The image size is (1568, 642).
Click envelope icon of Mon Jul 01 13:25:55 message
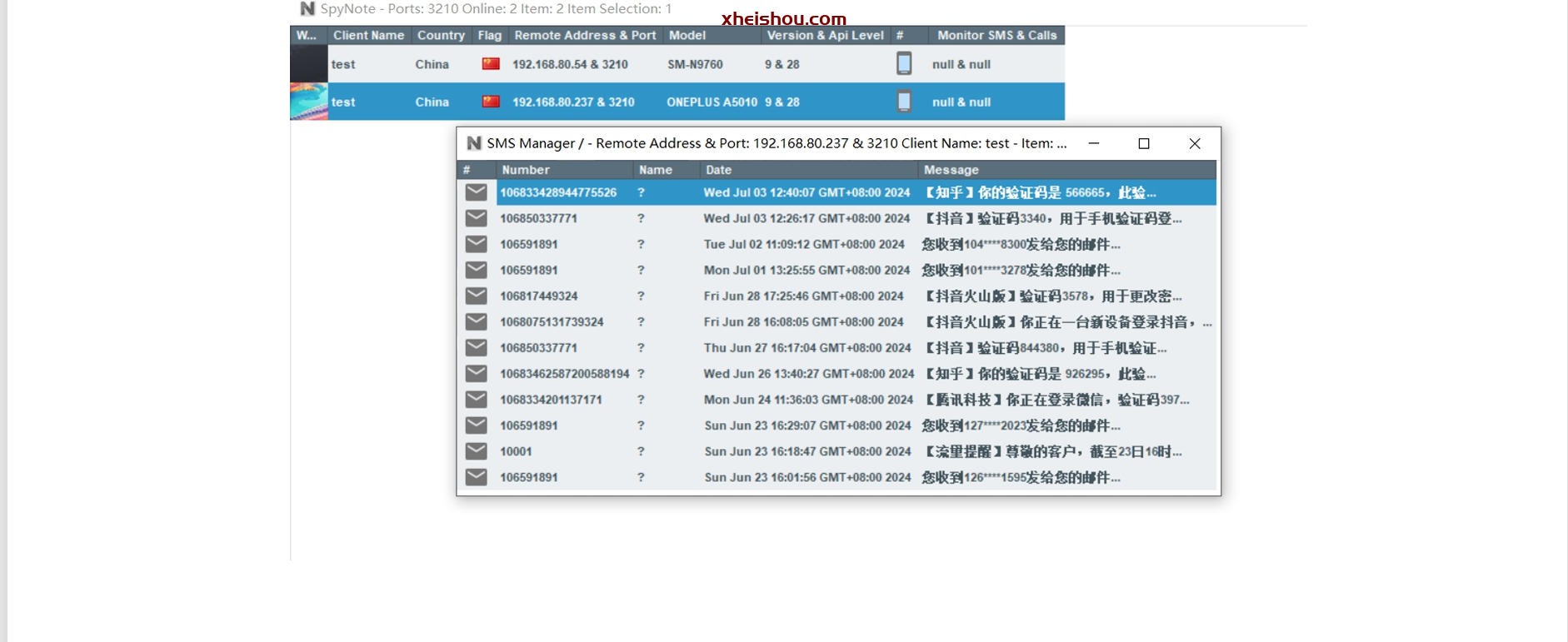click(476, 270)
